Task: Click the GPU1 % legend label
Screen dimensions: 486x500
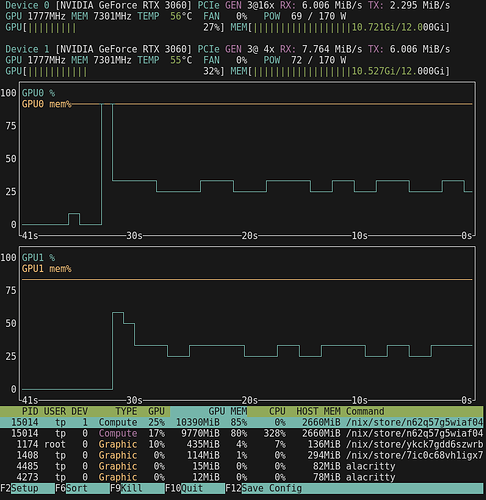Action: tap(38, 258)
